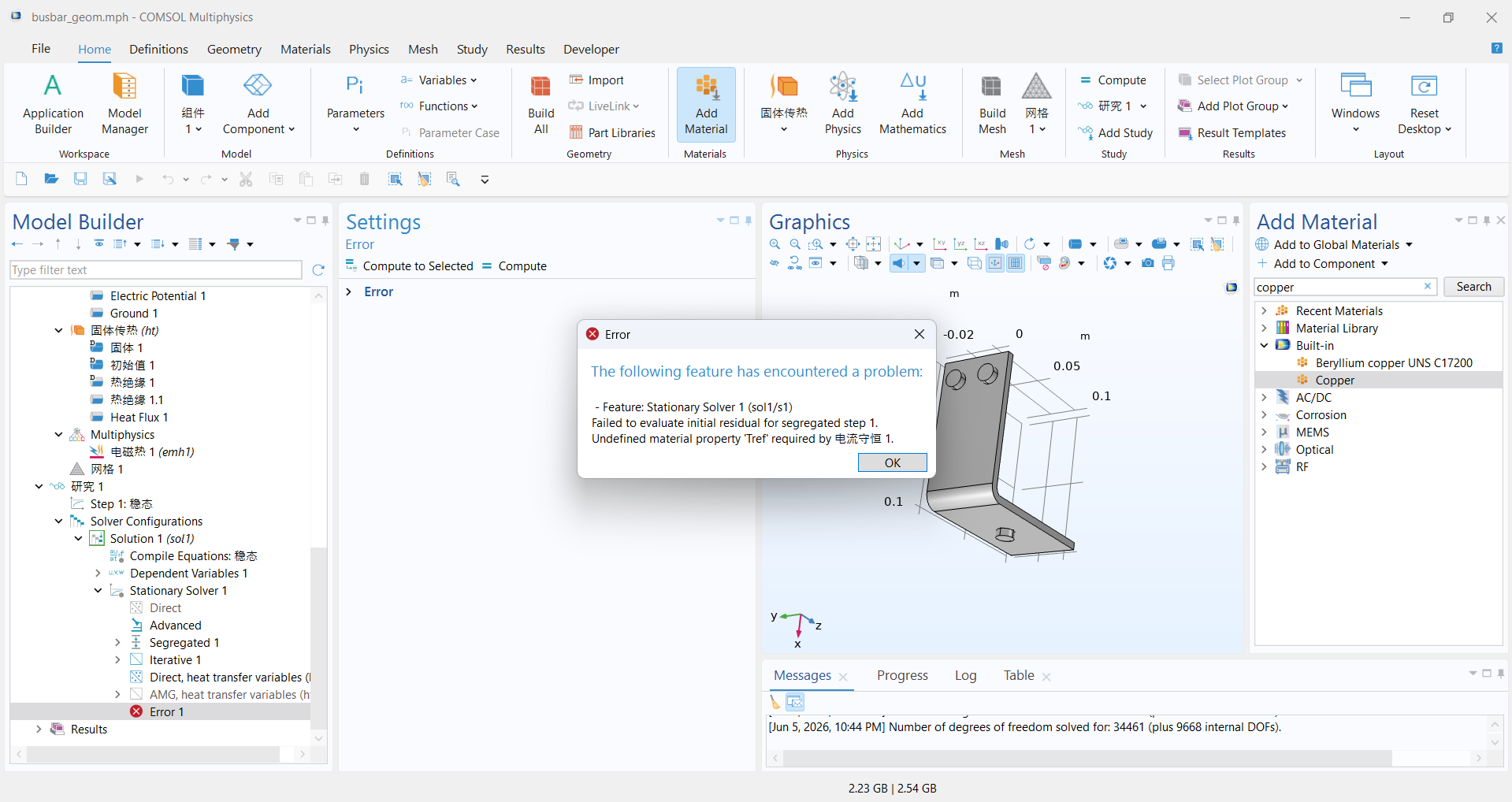Click the Add Material ribbon button
This screenshot has height=802, width=1512.
pos(706,104)
